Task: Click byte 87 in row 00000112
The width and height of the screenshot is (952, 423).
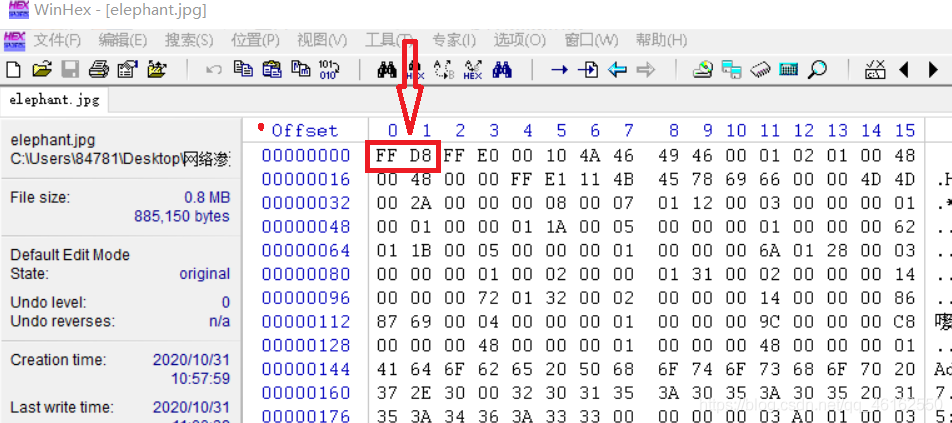Action: (386, 322)
